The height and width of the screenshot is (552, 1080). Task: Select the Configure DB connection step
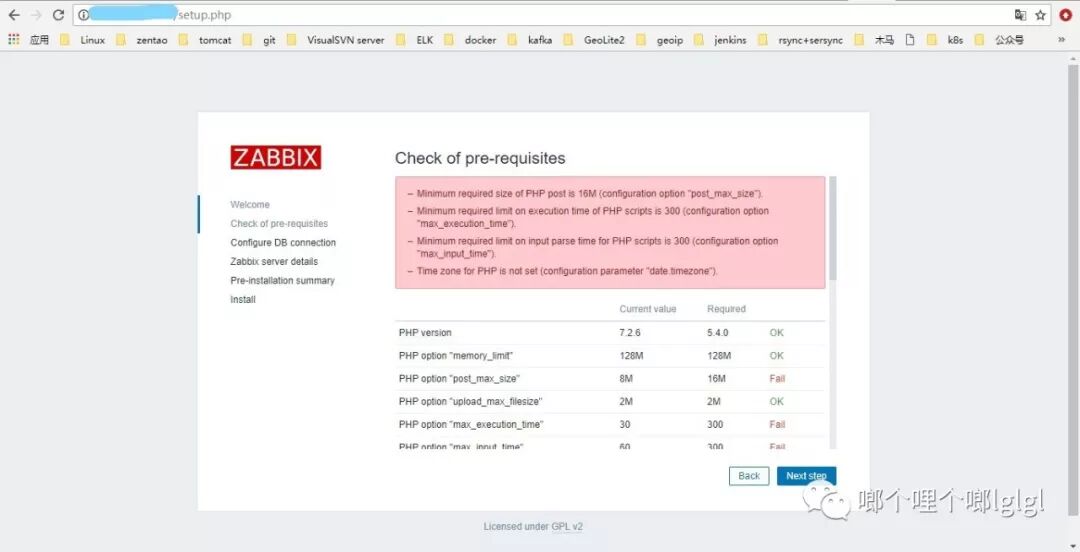coord(283,243)
